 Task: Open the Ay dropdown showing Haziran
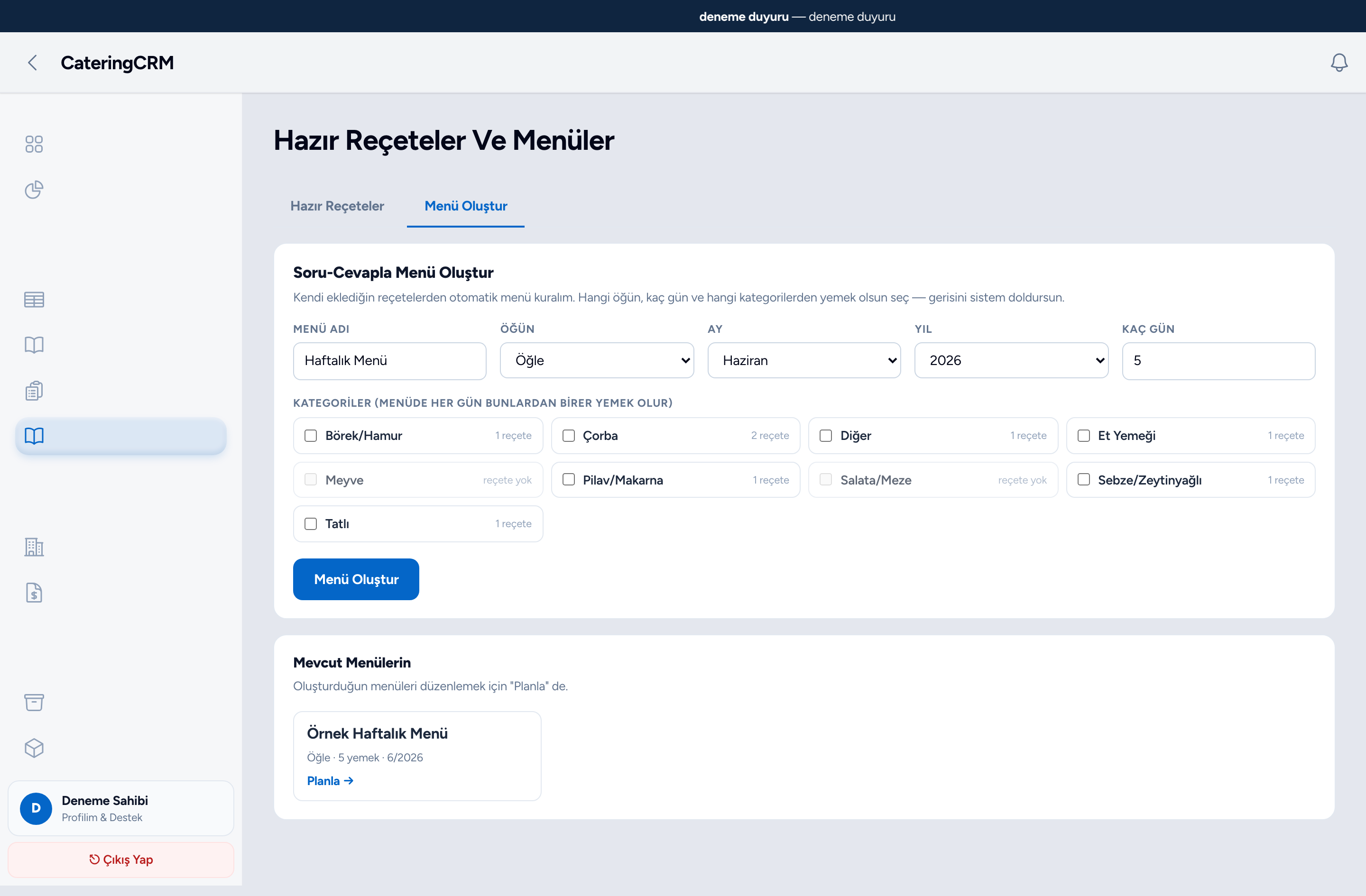click(x=804, y=360)
